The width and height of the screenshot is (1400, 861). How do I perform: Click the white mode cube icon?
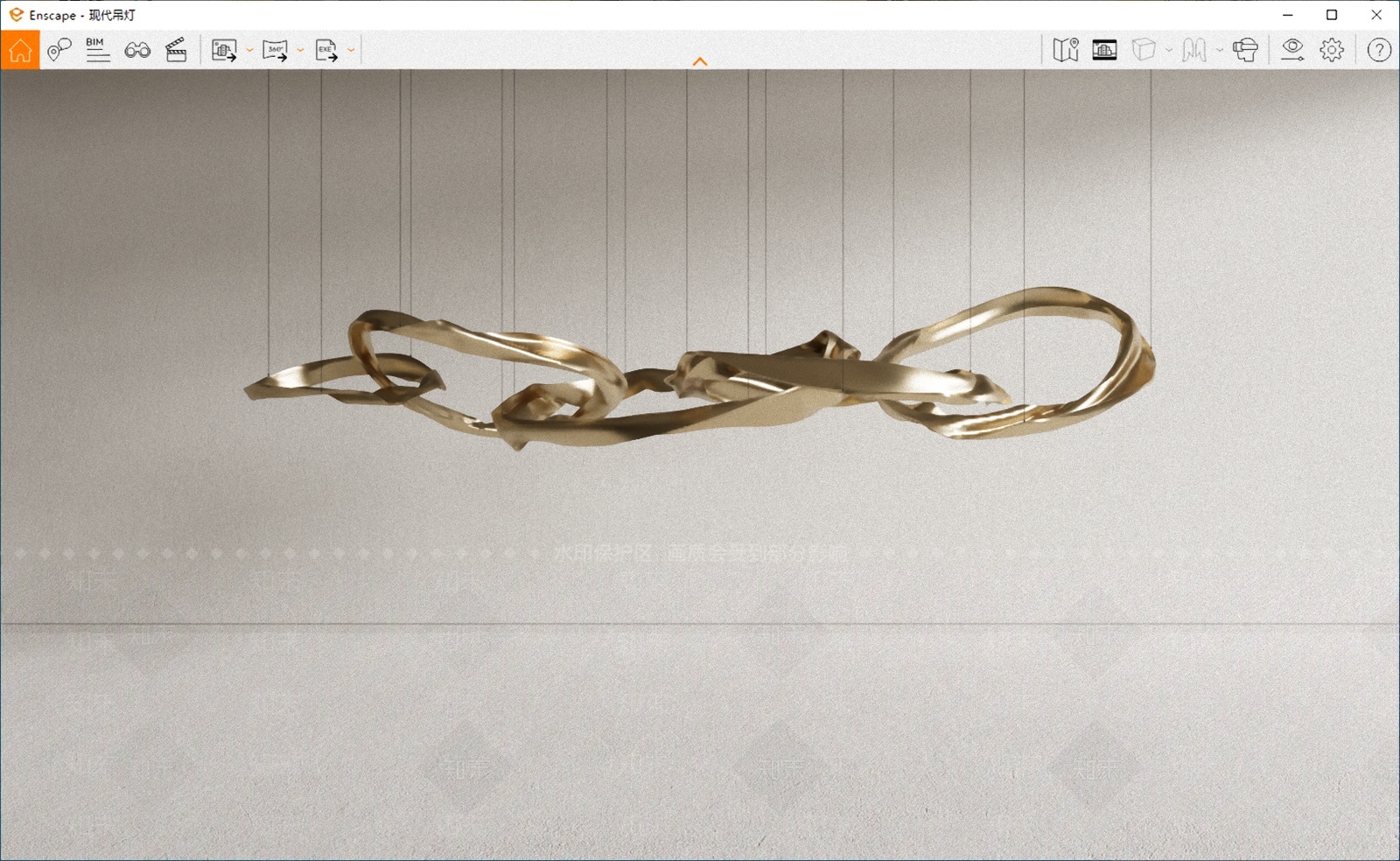(x=1144, y=50)
